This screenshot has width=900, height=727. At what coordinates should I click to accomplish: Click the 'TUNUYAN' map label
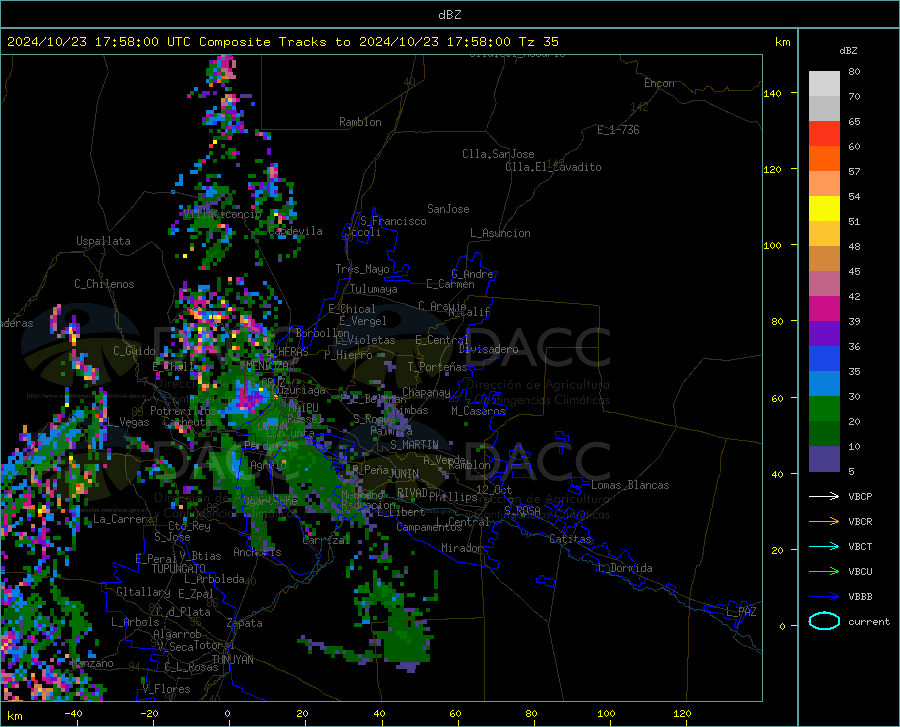pos(232,660)
